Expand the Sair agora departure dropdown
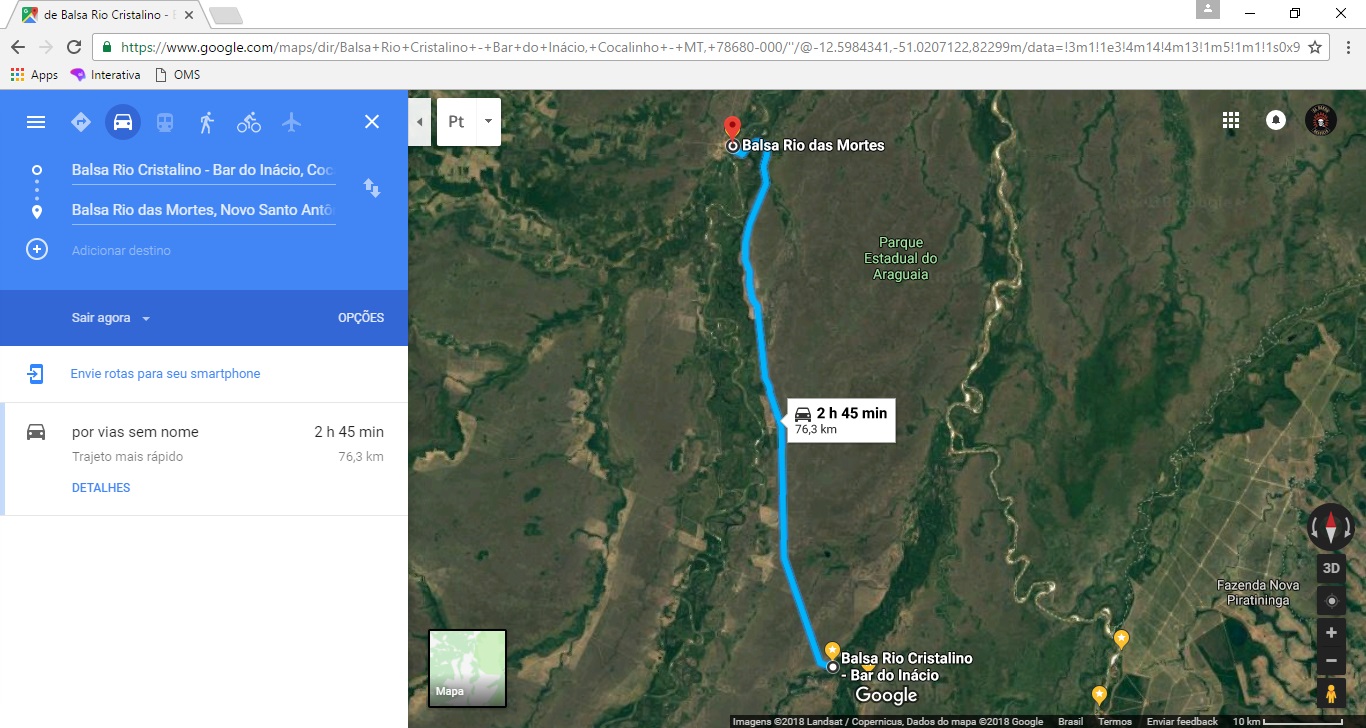 click(111, 318)
